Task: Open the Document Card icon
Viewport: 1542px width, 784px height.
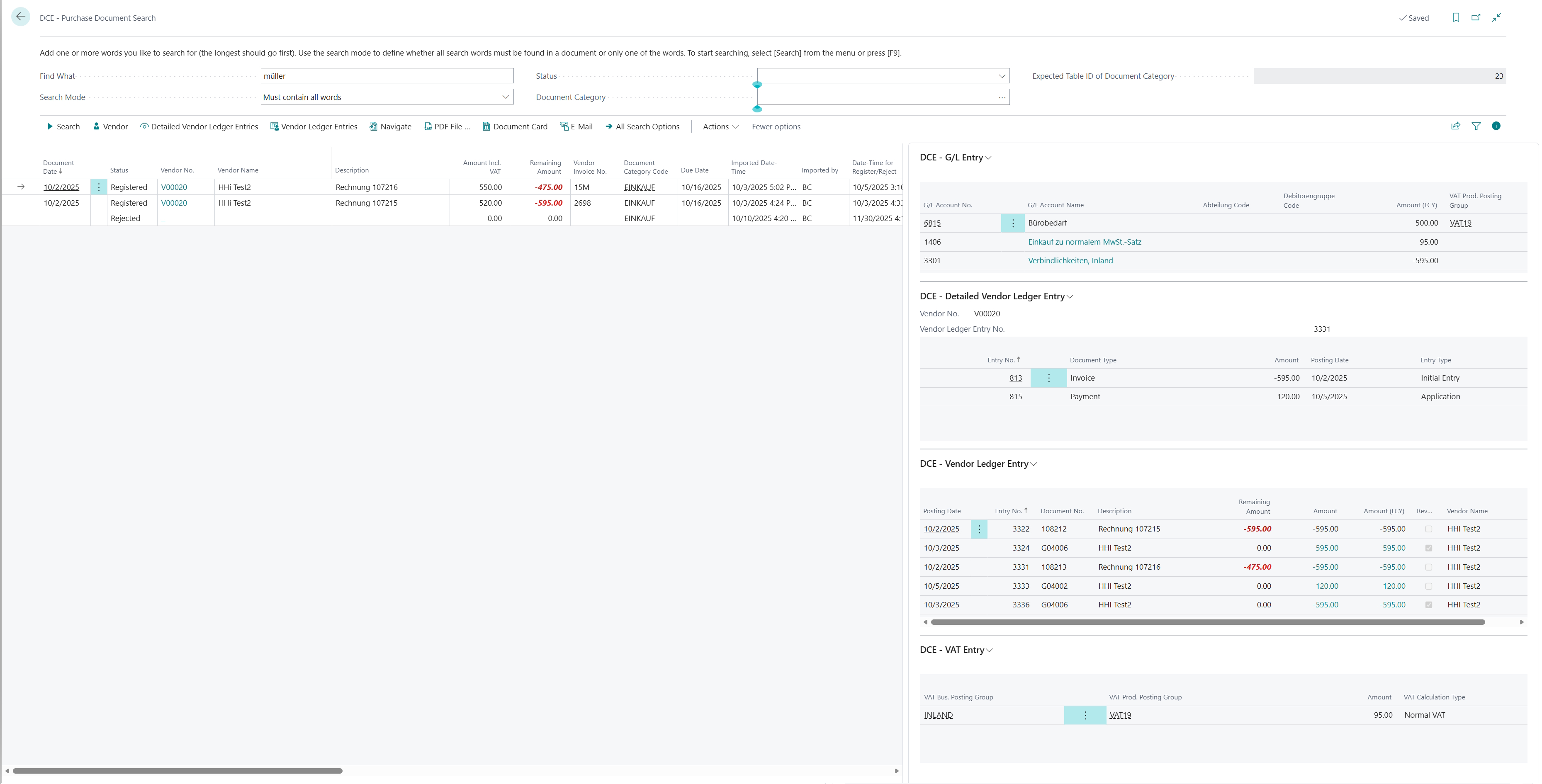Action: coord(486,126)
